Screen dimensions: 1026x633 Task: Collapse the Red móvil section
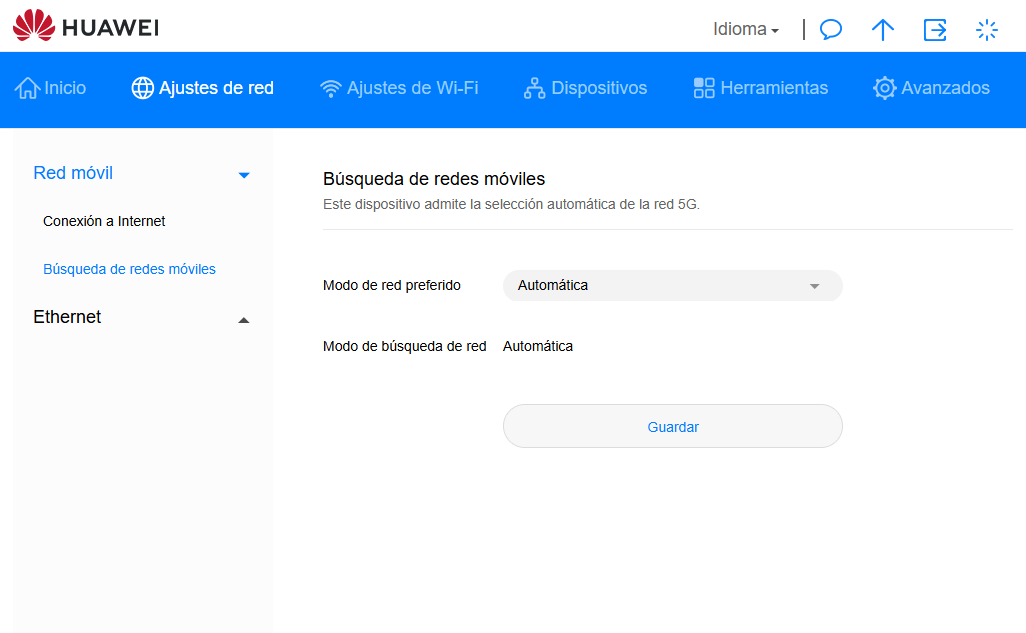click(243, 175)
